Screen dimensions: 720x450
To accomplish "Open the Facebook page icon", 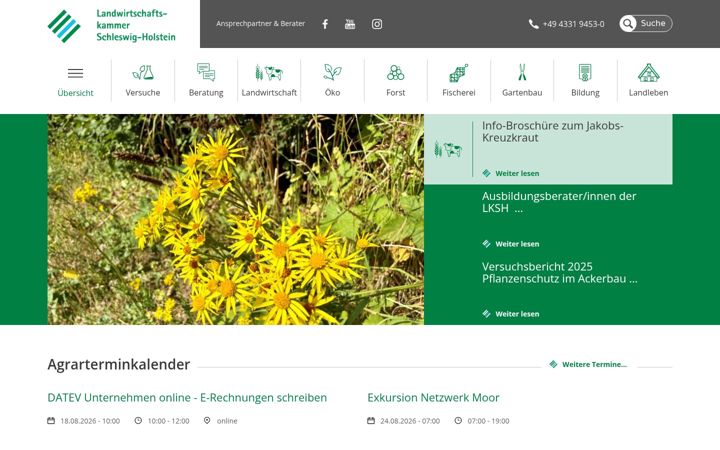I will tap(325, 24).
